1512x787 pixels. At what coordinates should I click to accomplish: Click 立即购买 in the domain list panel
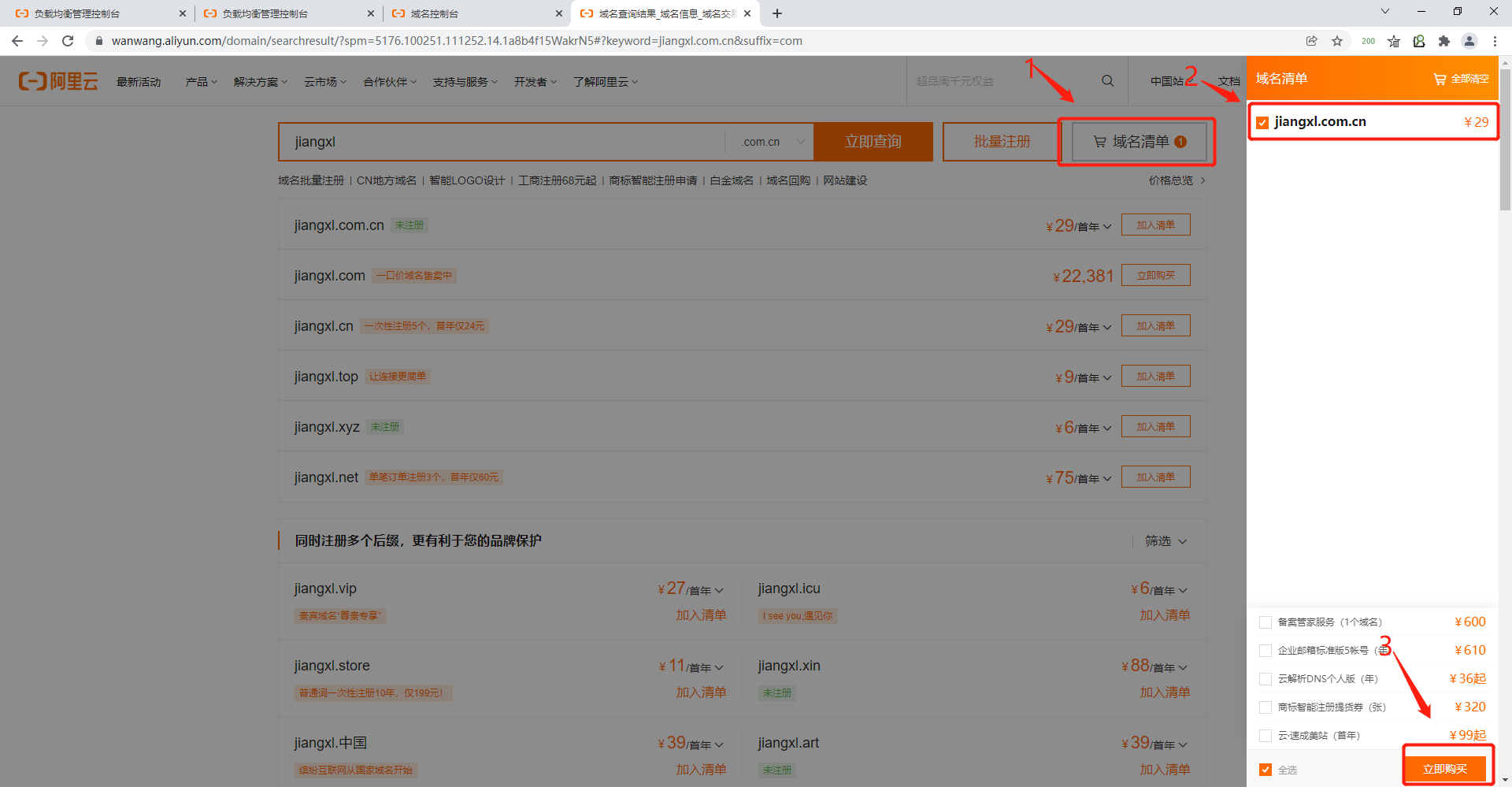(x=1445, y=769)
